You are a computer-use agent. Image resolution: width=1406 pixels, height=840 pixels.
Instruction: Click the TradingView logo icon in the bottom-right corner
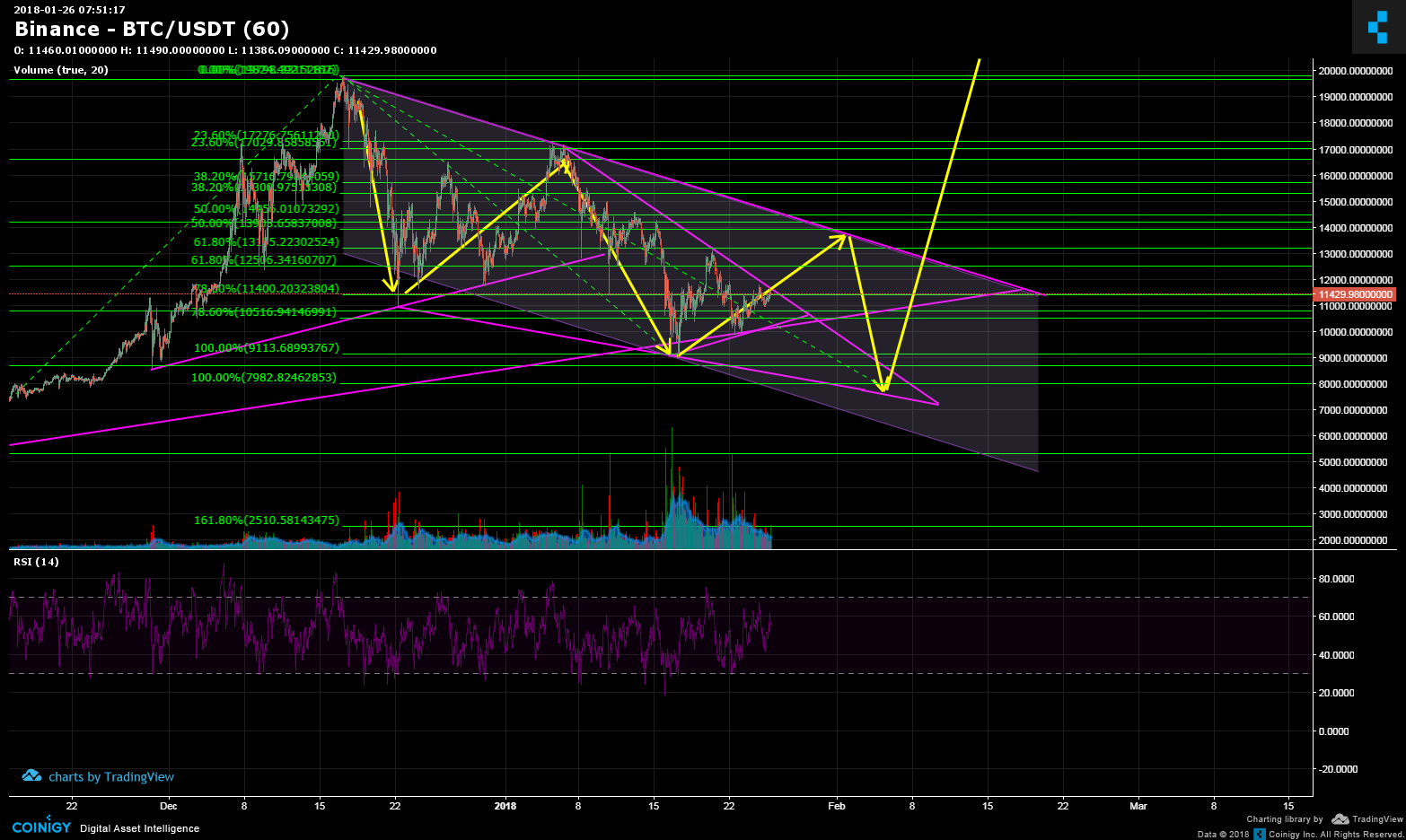click(1341, 818)
